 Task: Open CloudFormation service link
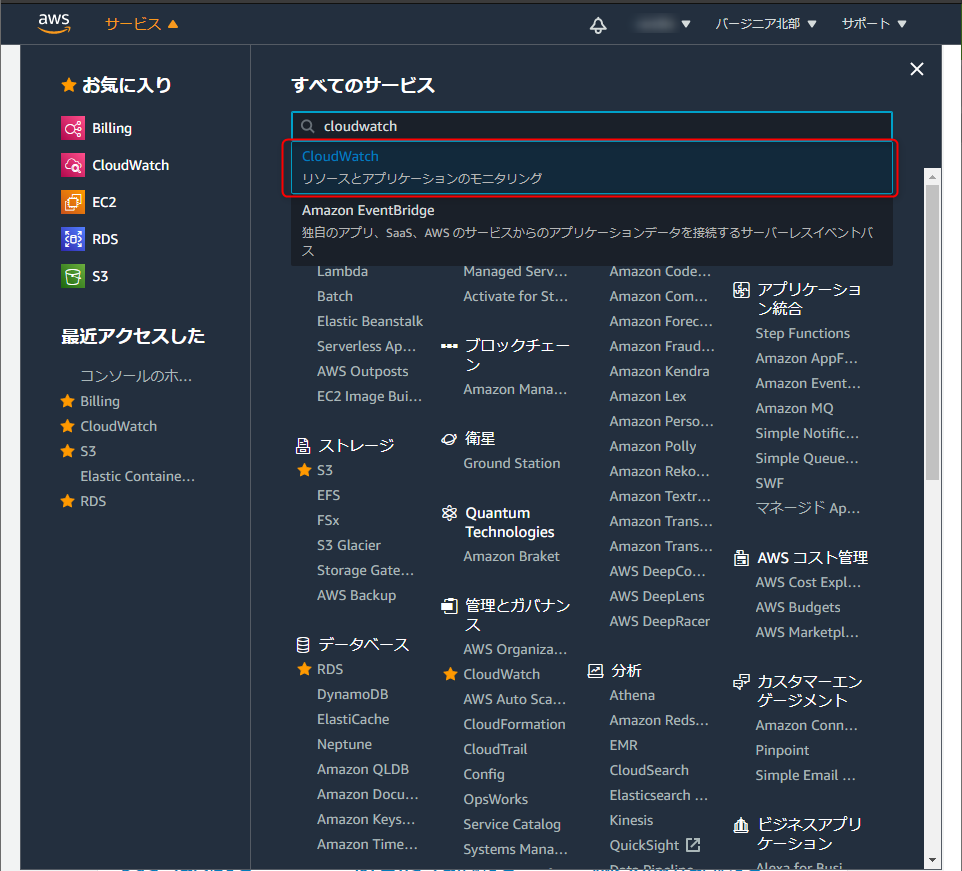coord(514,724)
